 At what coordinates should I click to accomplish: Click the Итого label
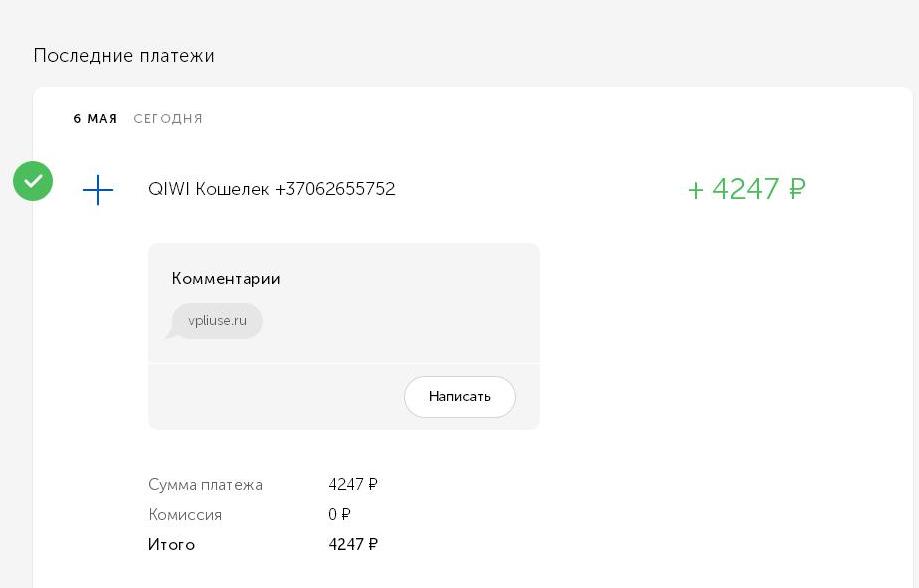click(171, 545)
